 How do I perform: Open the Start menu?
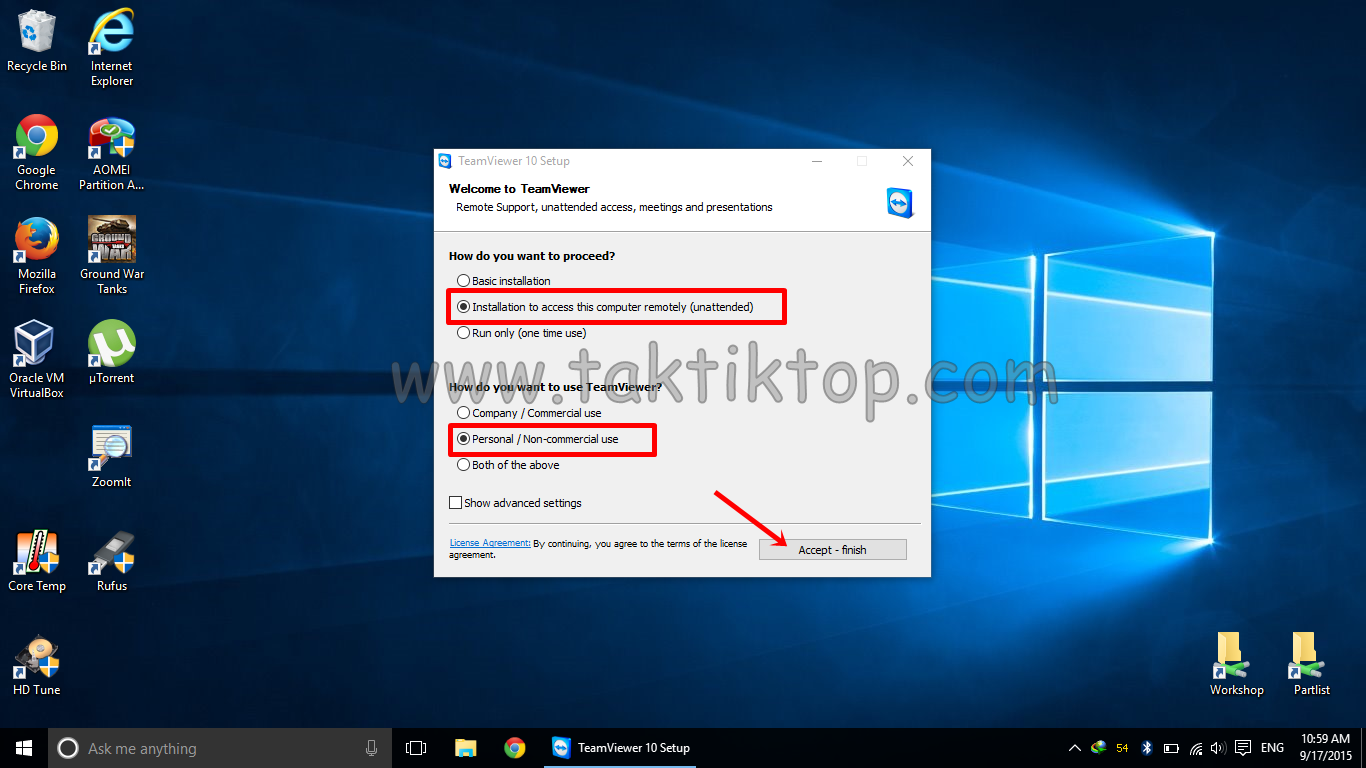[x=23, y=747]
